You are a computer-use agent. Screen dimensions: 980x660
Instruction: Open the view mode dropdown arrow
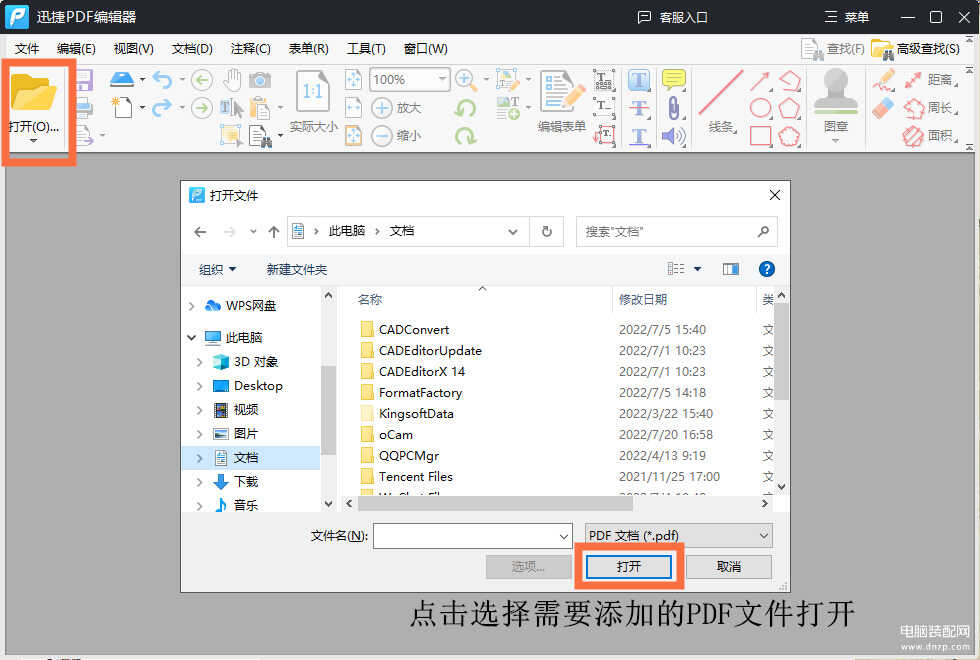click(x=698, y=269)
